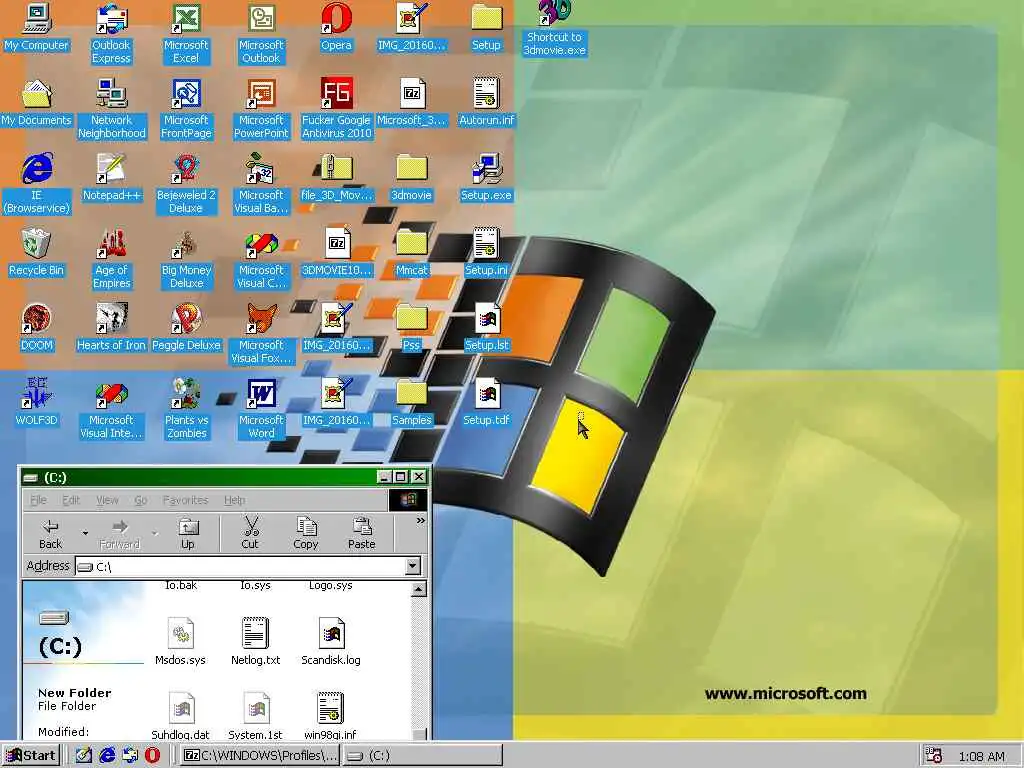Click scroll up arrow in file list

coord(419,590)
